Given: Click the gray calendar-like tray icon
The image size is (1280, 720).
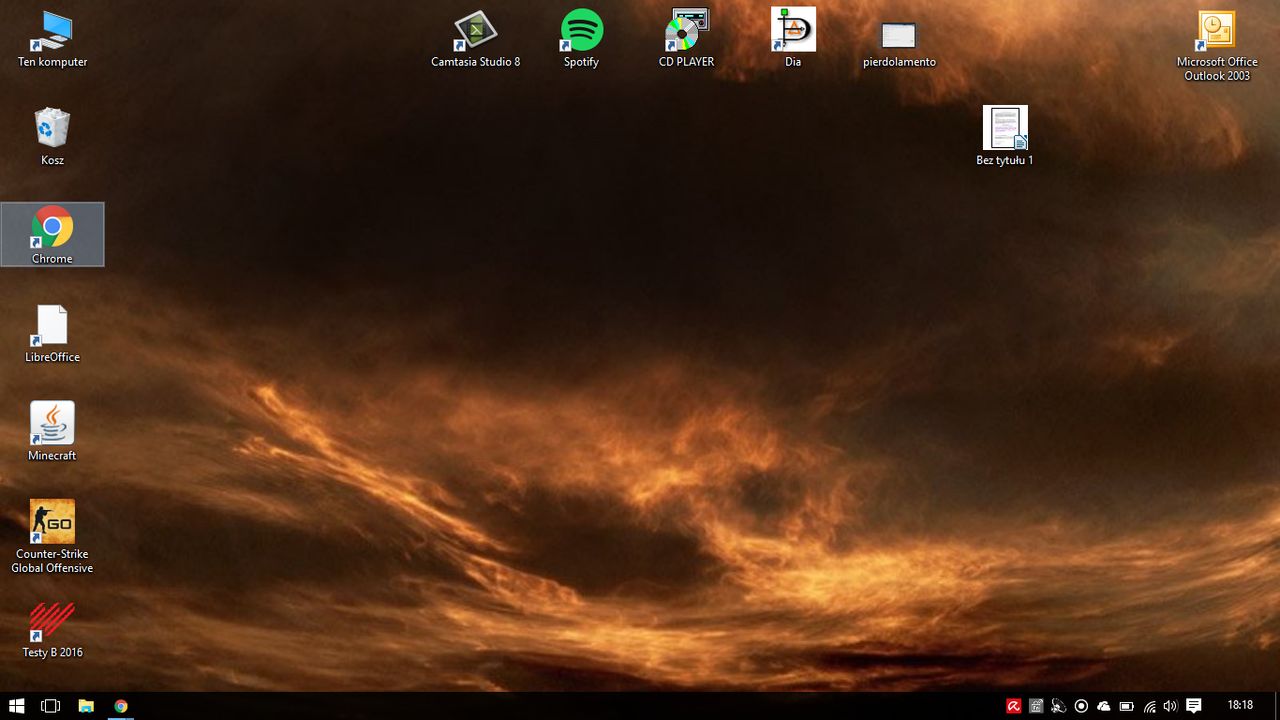Looking at the screenshot, I should click(1036, 706).
